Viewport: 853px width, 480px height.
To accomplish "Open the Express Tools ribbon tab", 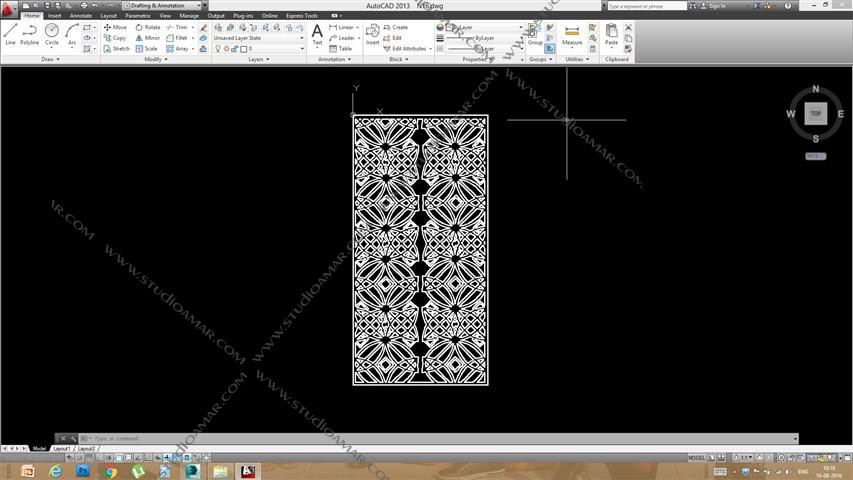I will 301,16.
